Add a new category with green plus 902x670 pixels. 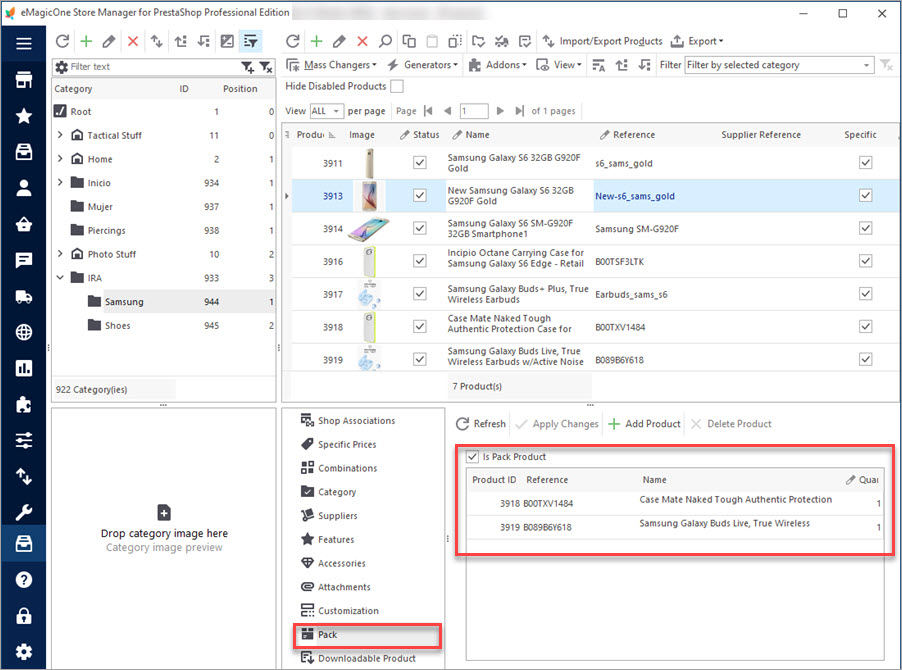[x=86, y=41]
